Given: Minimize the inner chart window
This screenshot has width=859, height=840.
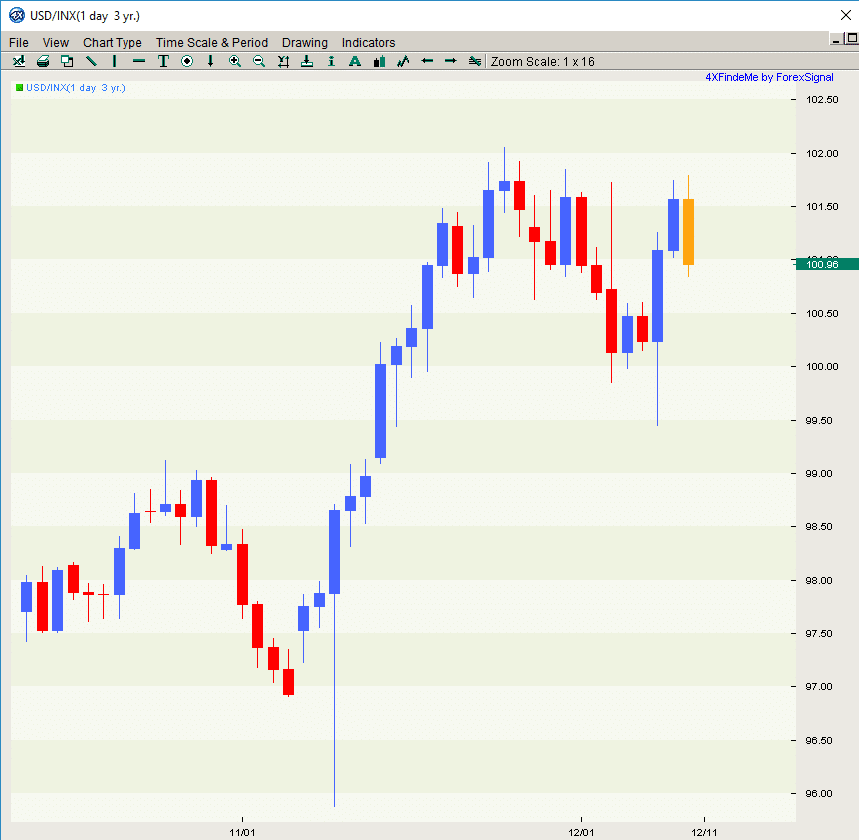Looking at the screenshot, I should (835, 39).
